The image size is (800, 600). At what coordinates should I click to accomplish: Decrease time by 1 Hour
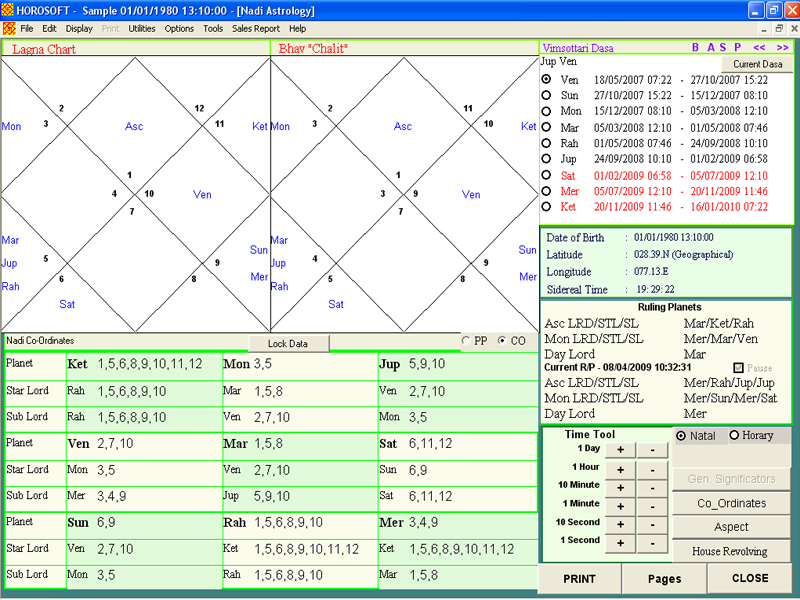[x=653, y=469]
